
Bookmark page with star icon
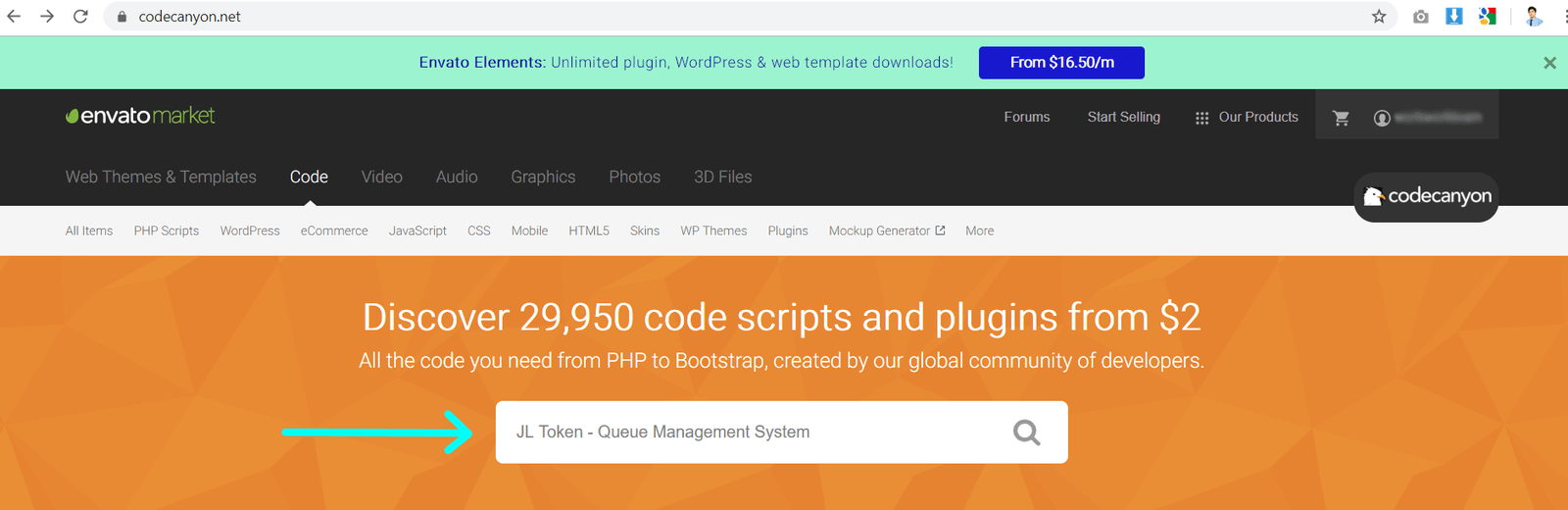(x=1379, y=16)
